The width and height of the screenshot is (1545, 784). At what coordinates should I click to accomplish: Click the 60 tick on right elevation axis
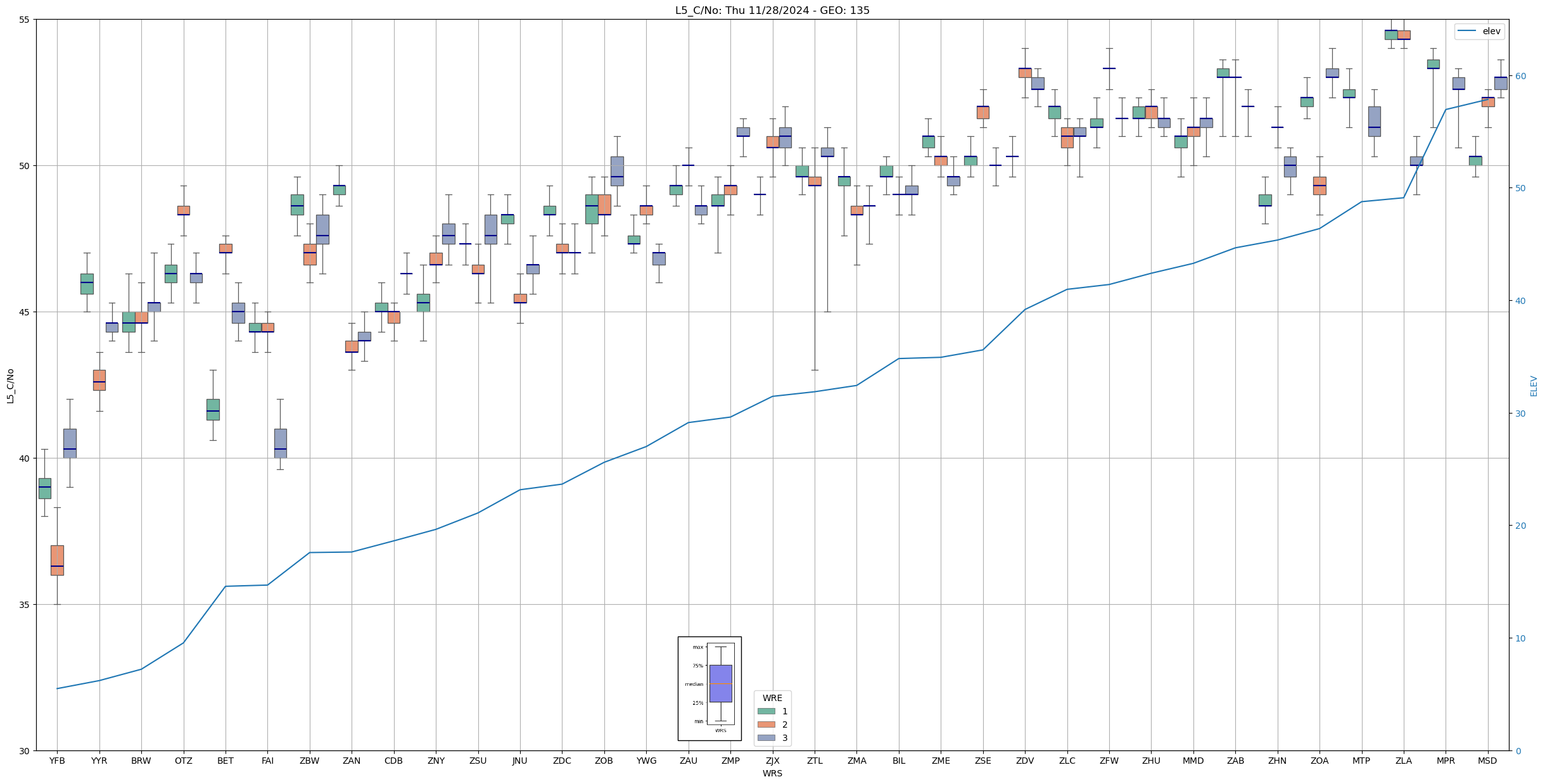pyautogui.click(x=1520, y=76)
